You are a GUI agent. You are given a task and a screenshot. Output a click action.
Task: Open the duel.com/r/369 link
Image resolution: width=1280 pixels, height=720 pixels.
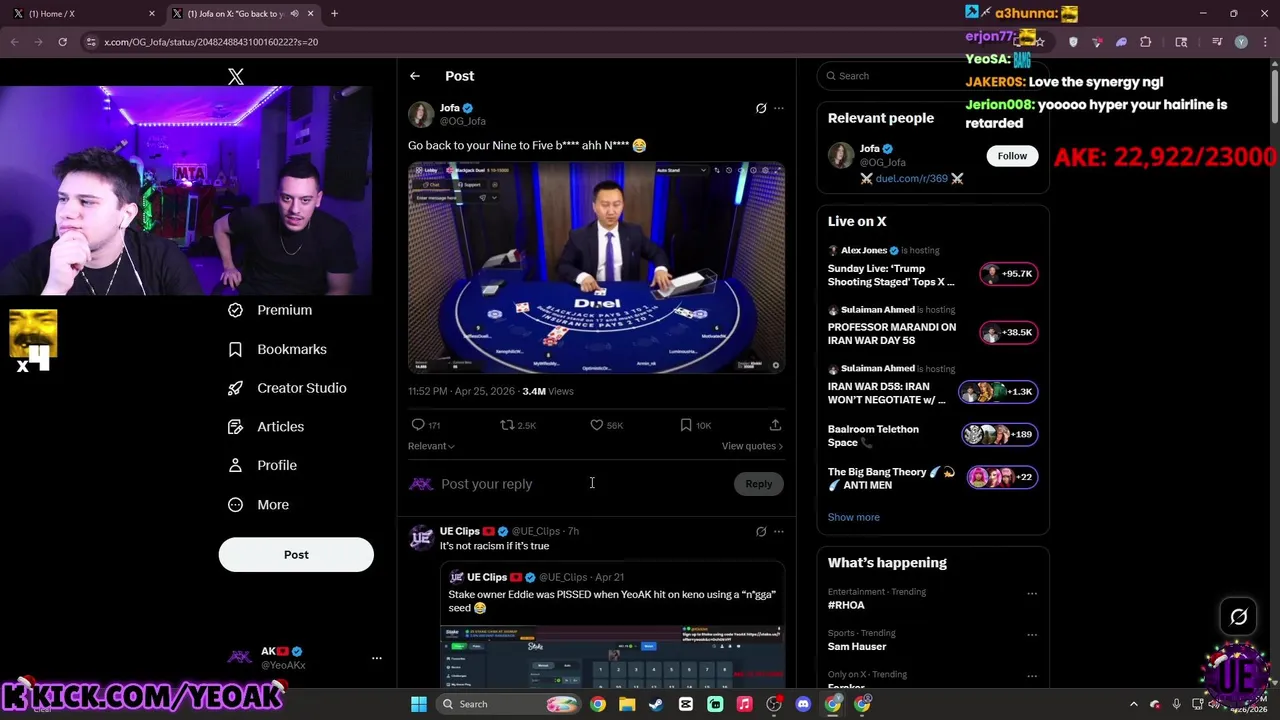pyautogui.click(x=911, y=178)
